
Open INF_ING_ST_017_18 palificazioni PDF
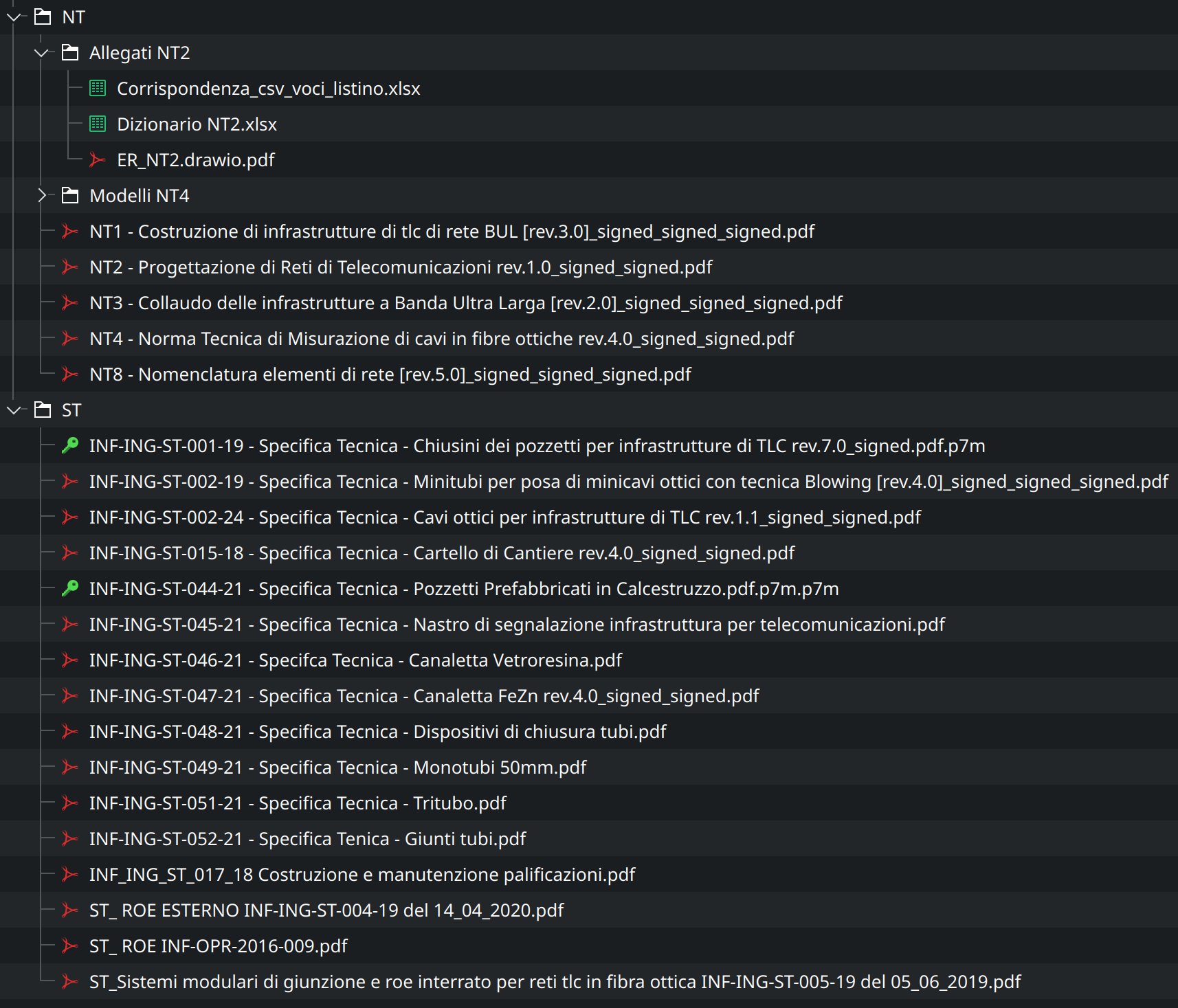[x=362, y=875]
